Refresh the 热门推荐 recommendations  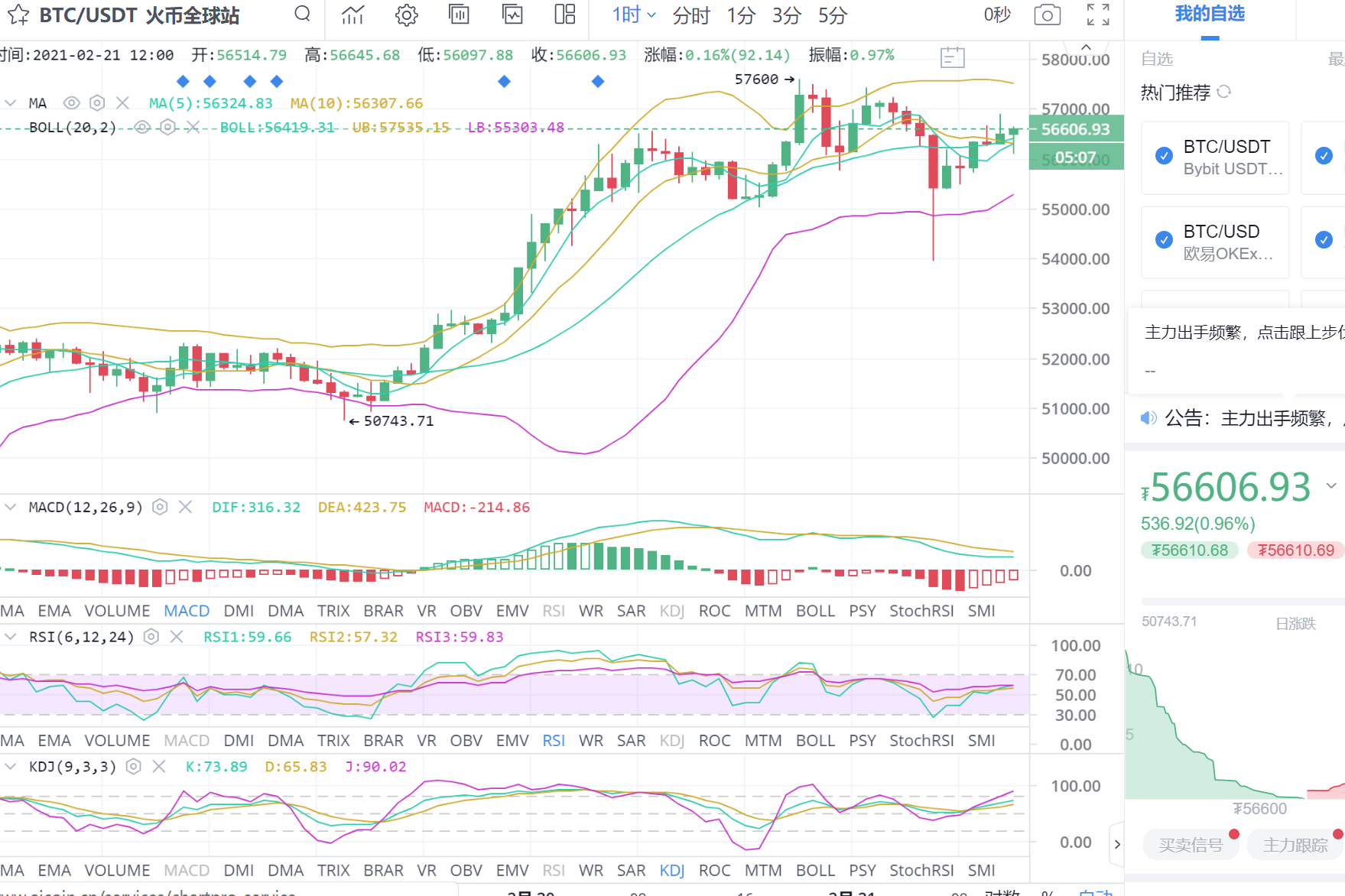click(1224, 92)
